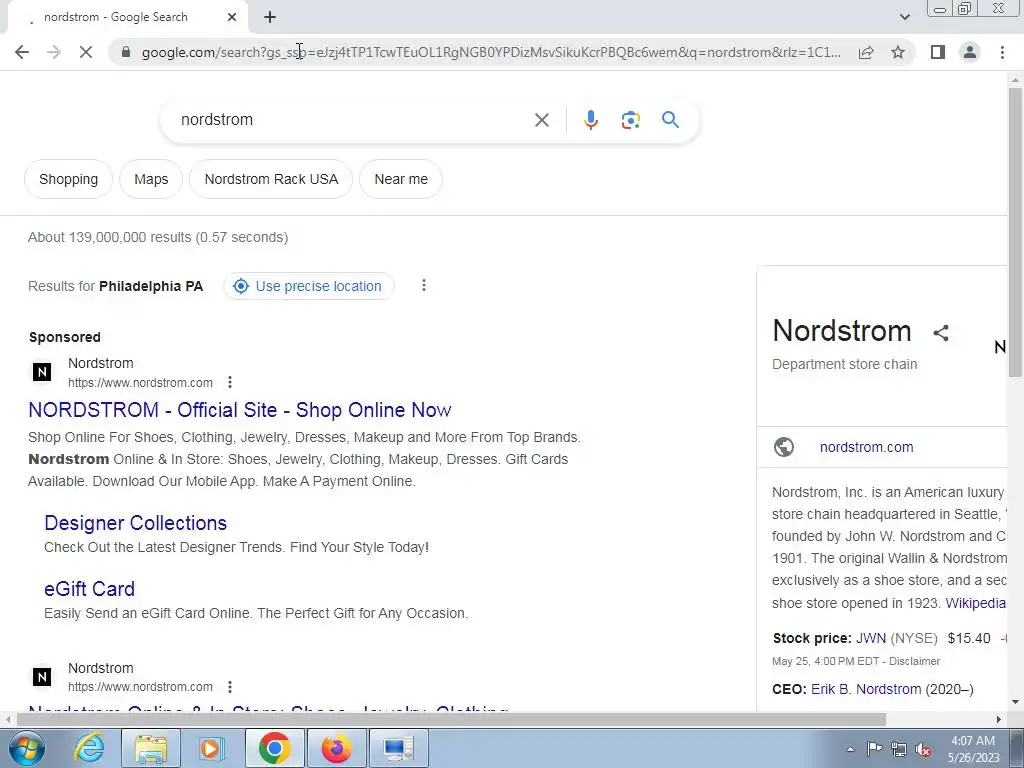Click the Disclaimer link under stock price

click(914, 661)
